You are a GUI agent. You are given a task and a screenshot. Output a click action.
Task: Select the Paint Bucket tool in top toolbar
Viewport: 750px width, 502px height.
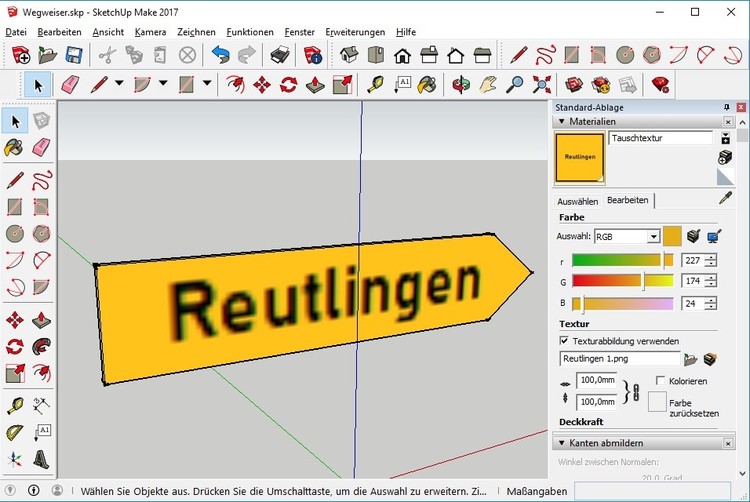[x=427, y=85]
